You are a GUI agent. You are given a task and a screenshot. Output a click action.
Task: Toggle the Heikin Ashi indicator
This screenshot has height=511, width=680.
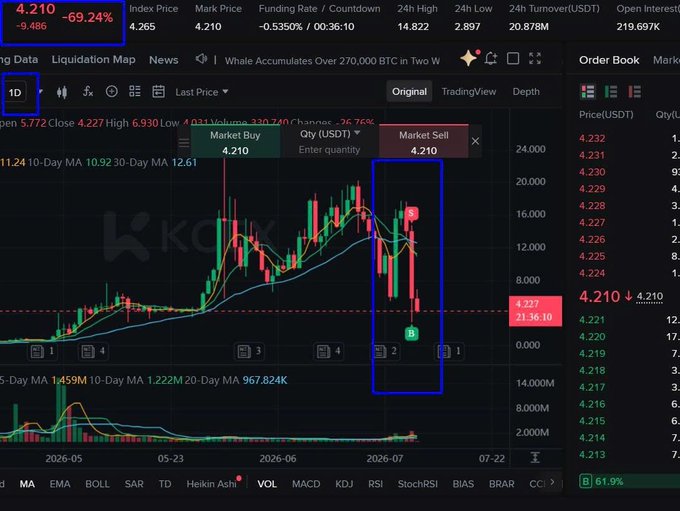coord(212,484)
